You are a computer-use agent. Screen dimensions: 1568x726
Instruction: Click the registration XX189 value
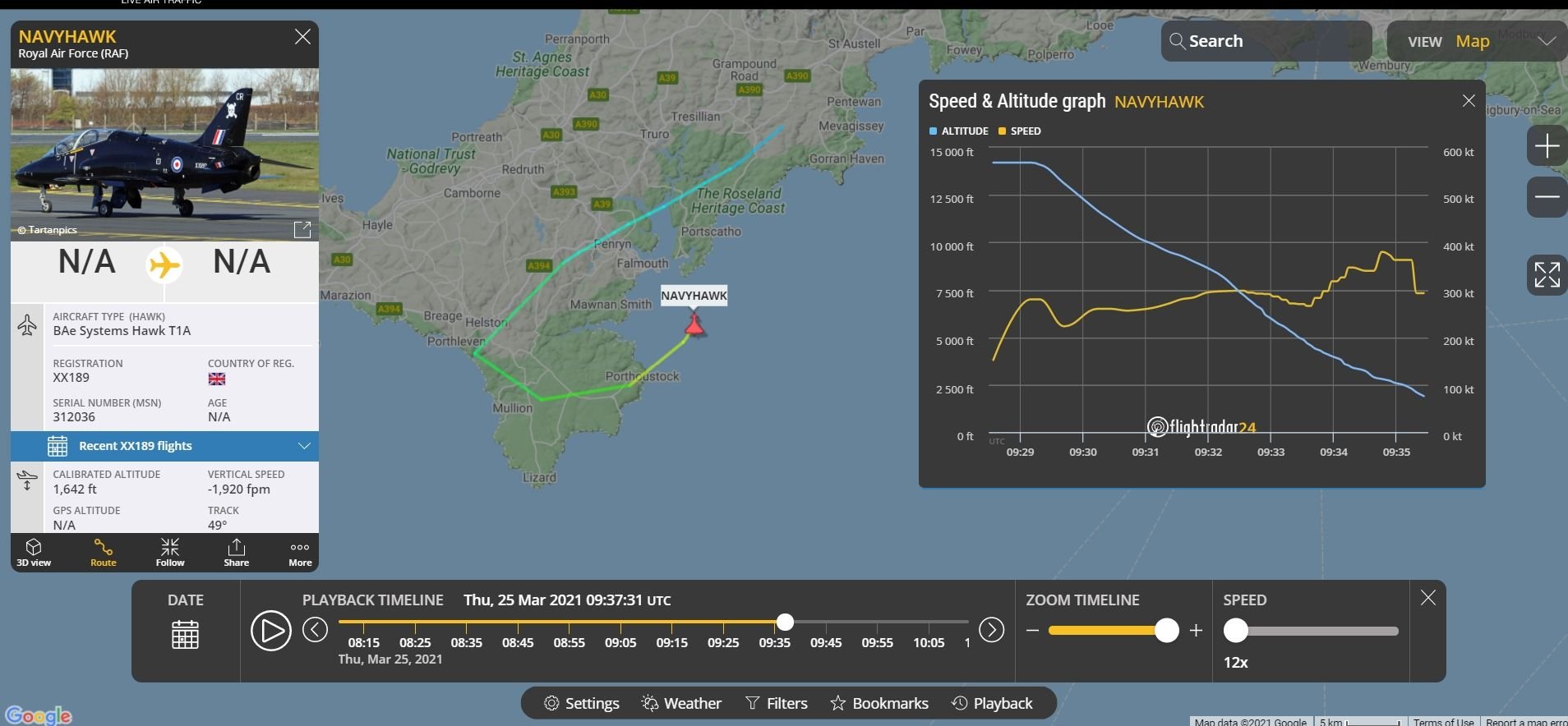pos(71,378)
